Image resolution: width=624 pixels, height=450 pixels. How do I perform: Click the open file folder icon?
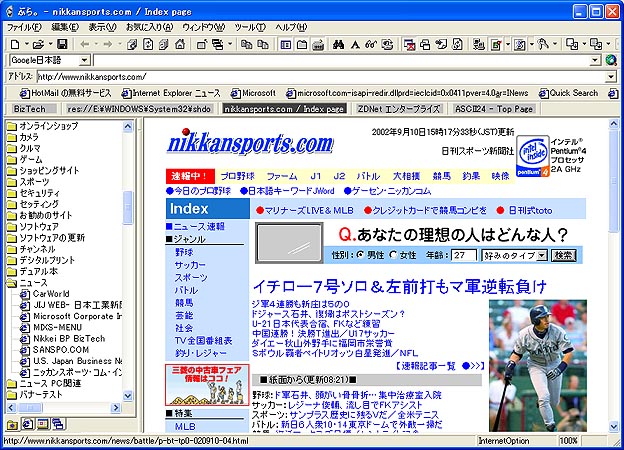click(x=38, y=45)
